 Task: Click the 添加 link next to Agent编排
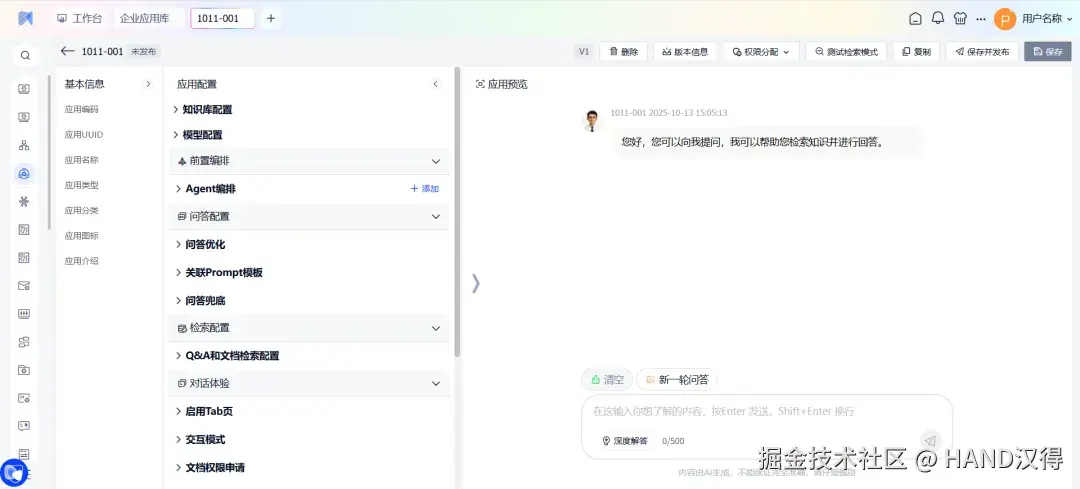(x=425, y=189)
